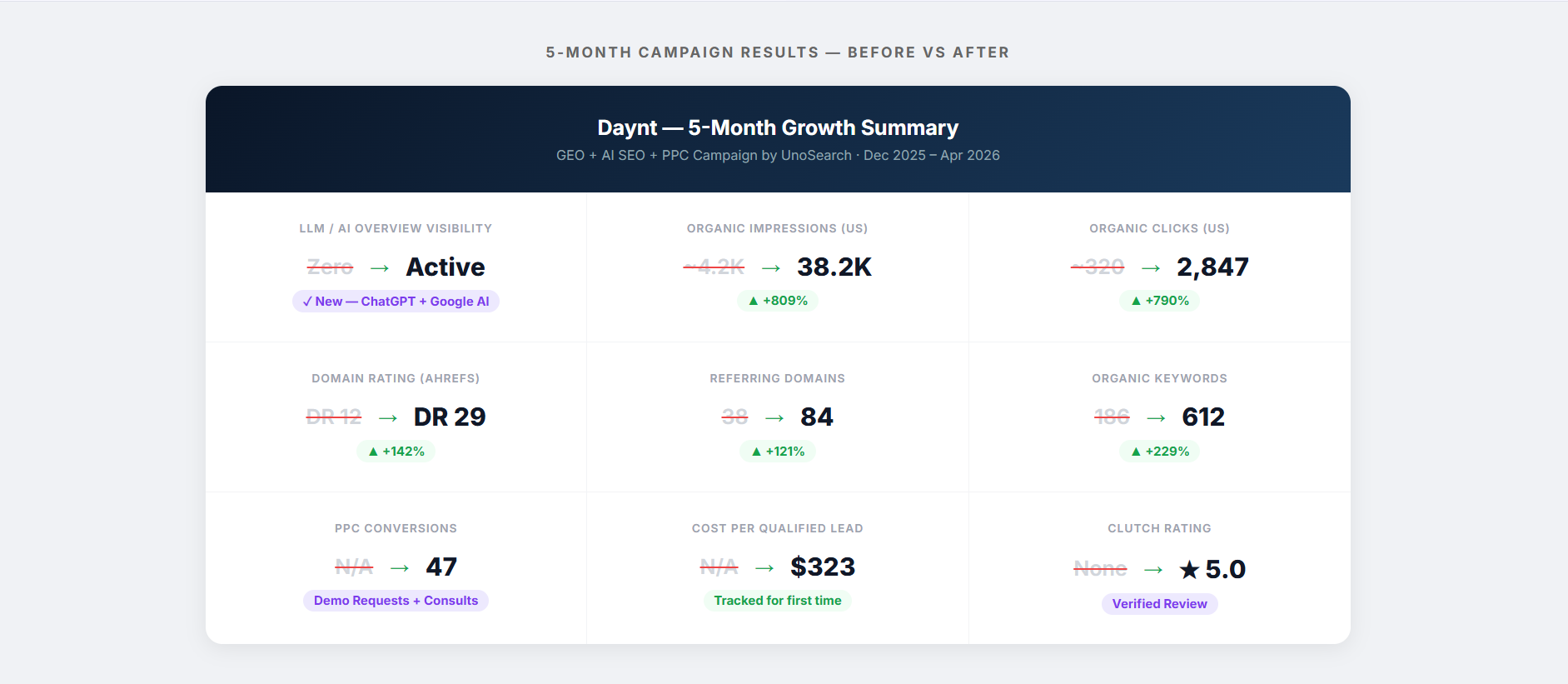Screen dimensions: 1568x684
Task: Click the "+121%" growth badge
Action: pyautogui.click(x=778, y=452)
